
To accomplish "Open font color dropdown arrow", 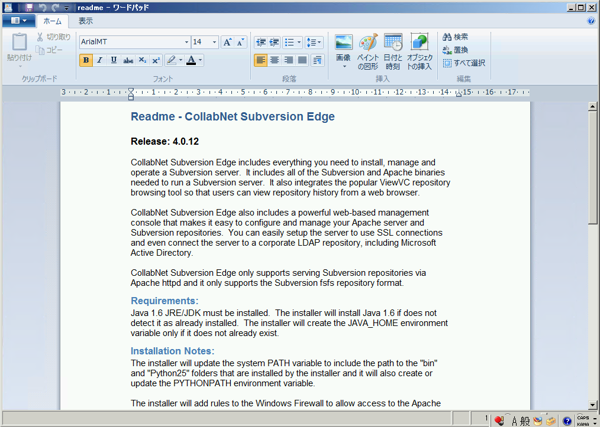I will (200, 60).
